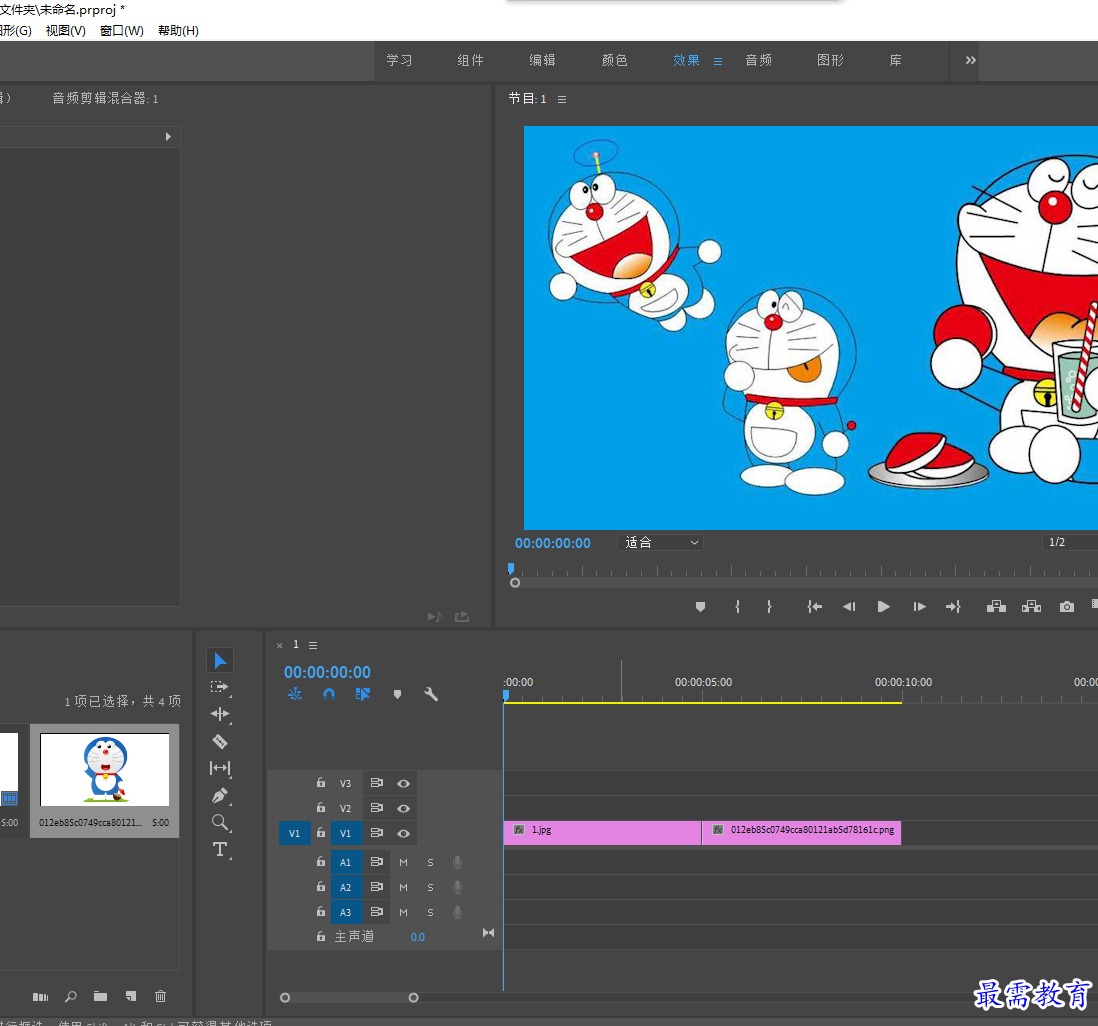Expand the panel disclosure triangle arrow
1098x1026 pixels.
(168, 137)
